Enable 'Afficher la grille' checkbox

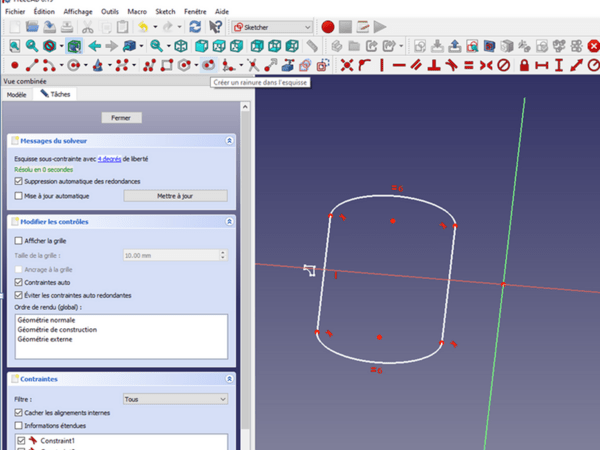[19, 240]
